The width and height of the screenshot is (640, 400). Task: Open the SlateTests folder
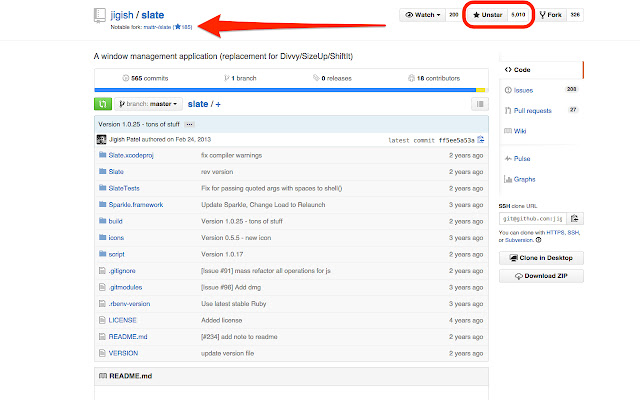[x=124, y=188]
